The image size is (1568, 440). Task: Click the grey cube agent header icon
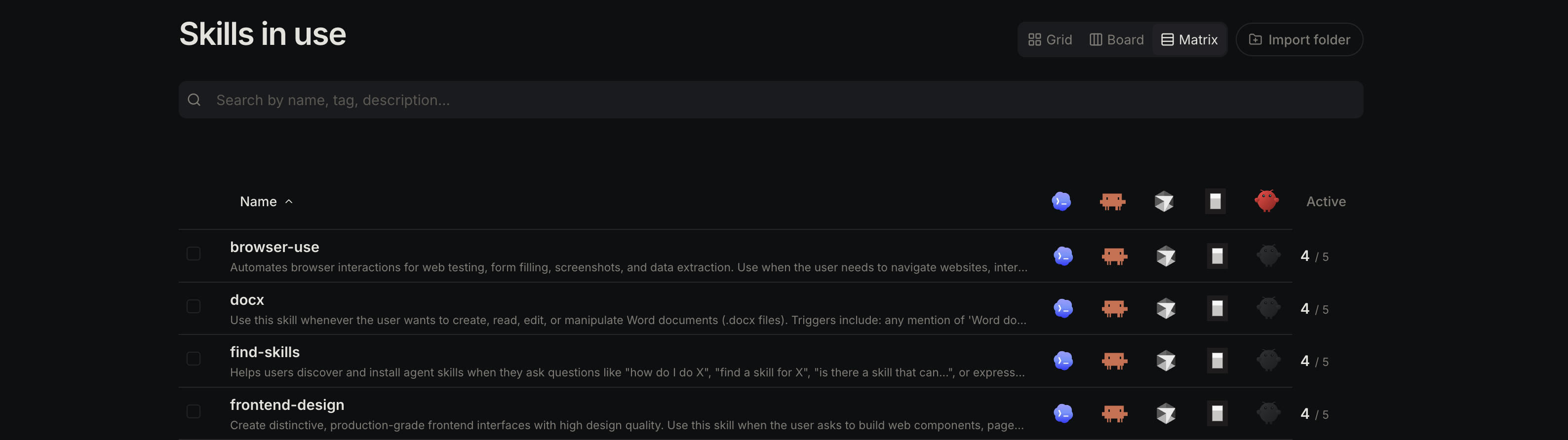[1164, 201]
